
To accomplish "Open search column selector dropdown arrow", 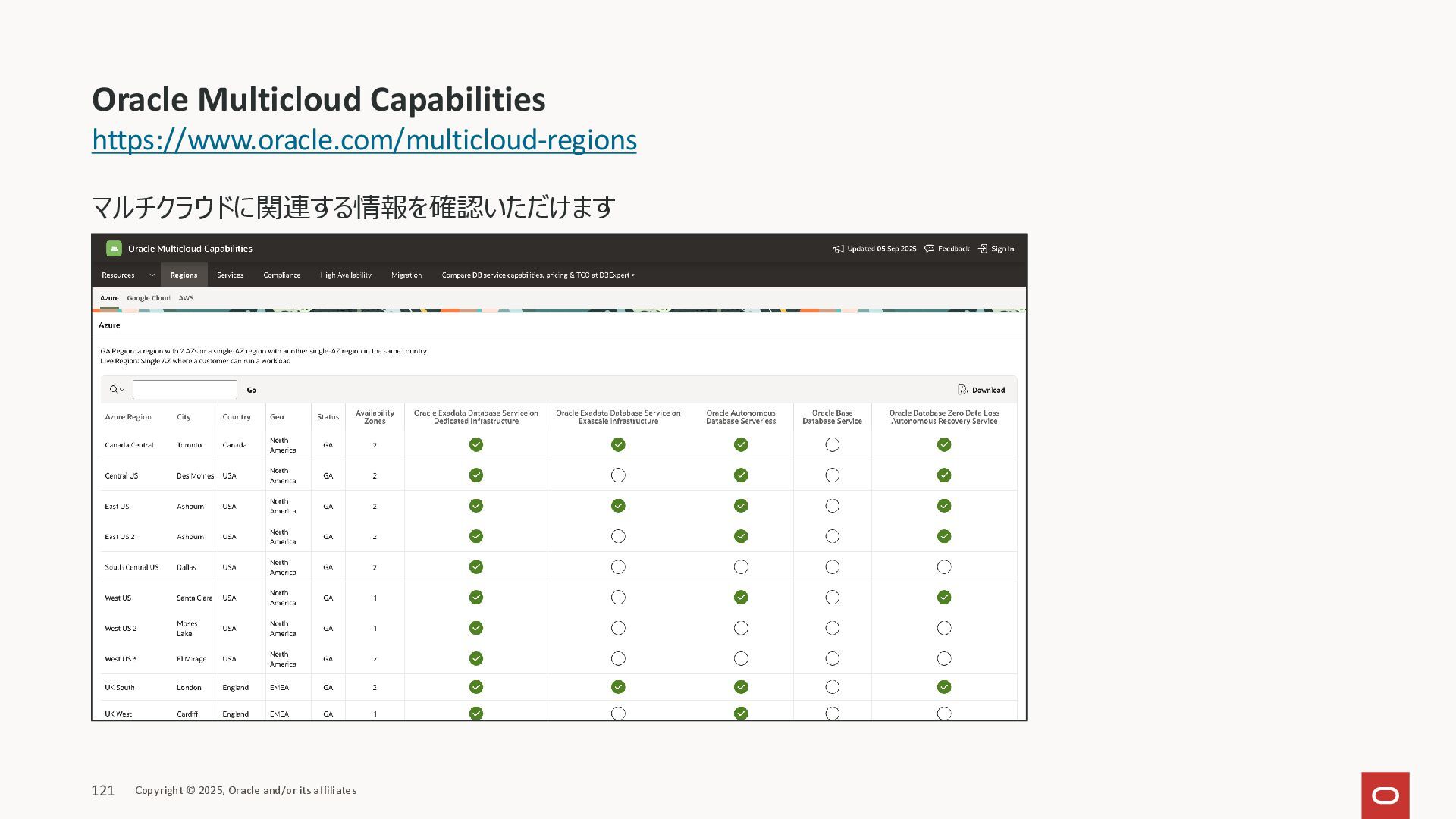I will (122, 390).
